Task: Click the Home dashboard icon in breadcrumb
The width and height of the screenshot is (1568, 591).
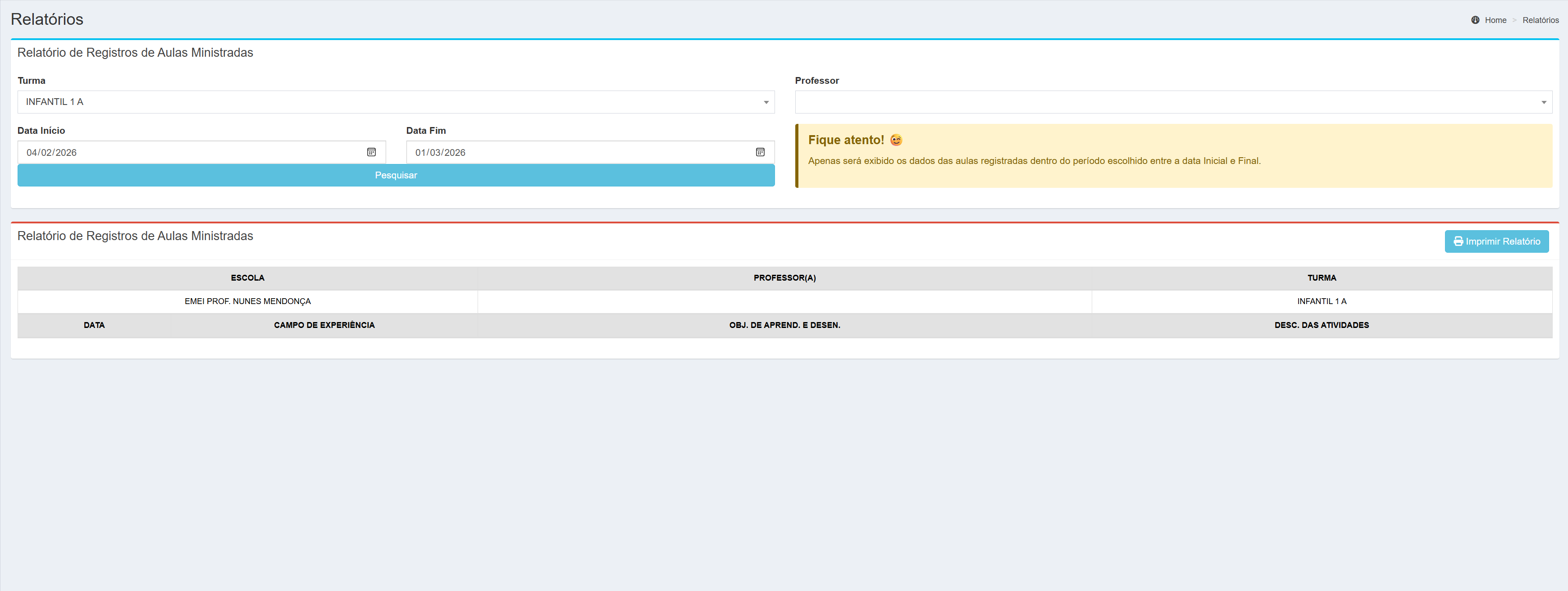Action: point(1475,20)
